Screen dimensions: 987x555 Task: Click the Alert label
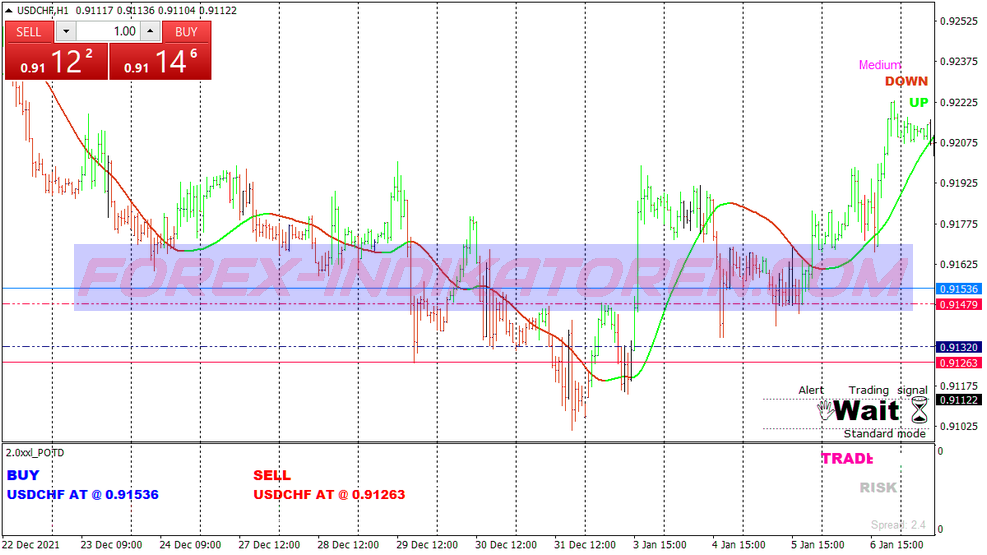(x=811, y=390)
